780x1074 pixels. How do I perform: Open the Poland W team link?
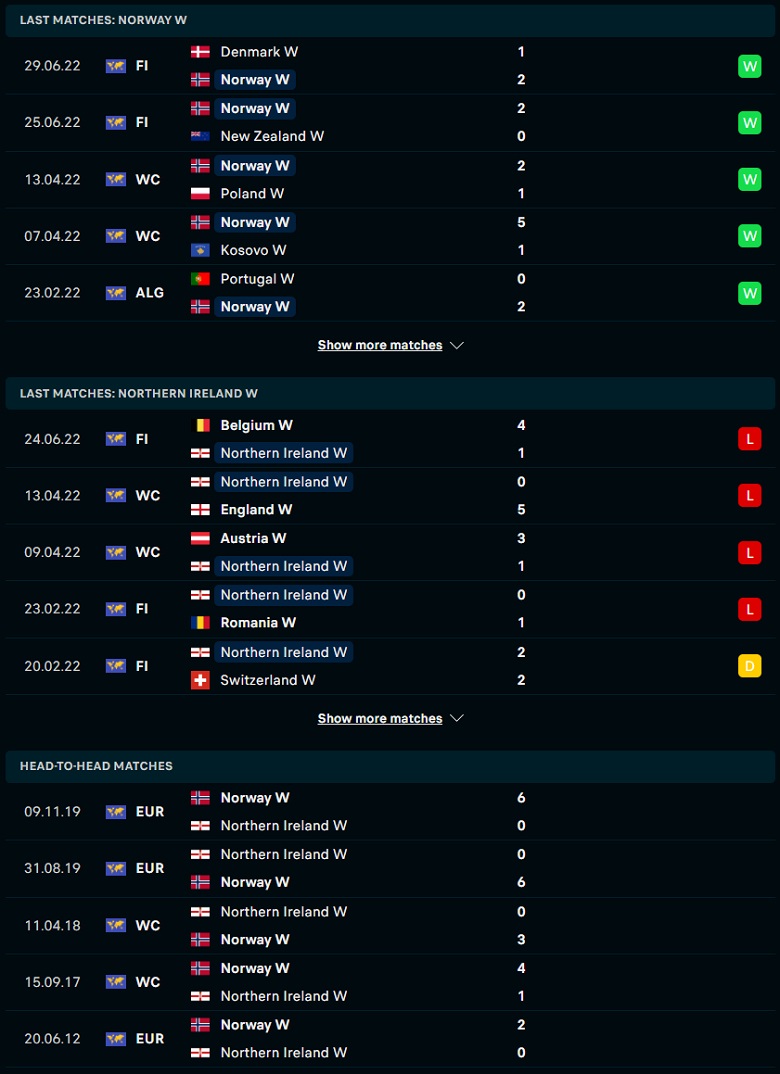[252, 193]
